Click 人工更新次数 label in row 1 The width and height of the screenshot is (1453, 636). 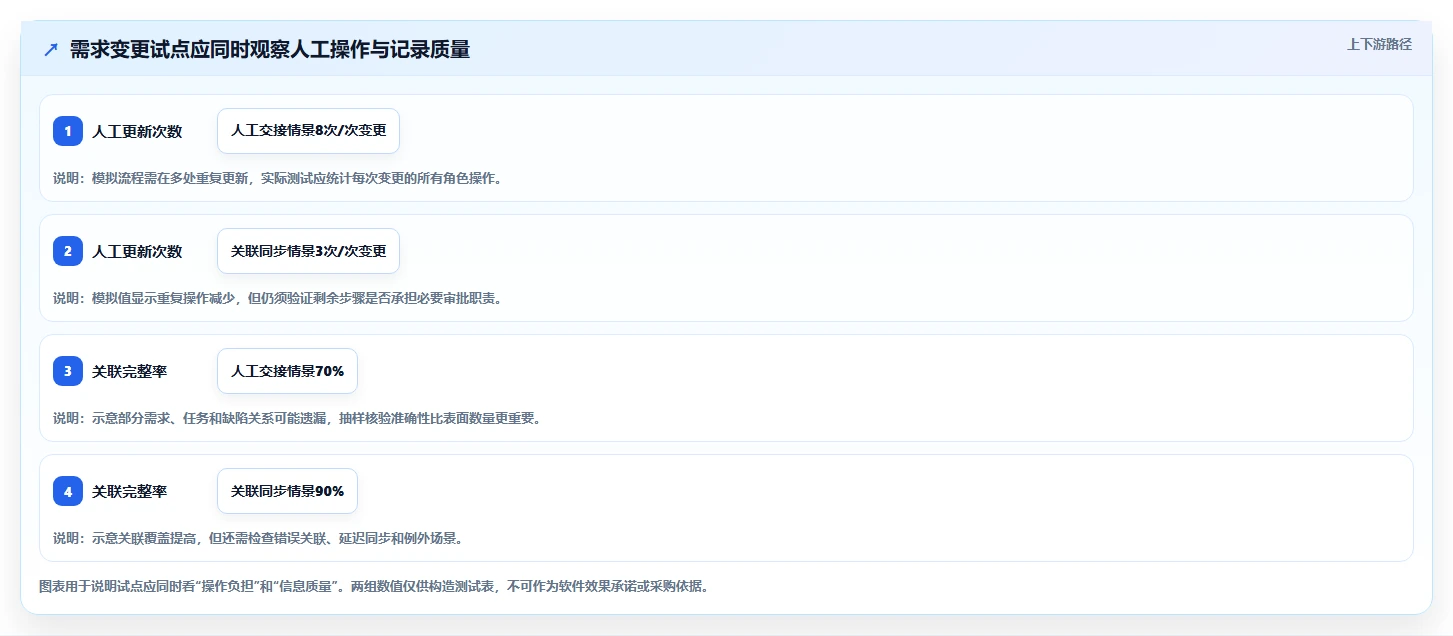137,131
